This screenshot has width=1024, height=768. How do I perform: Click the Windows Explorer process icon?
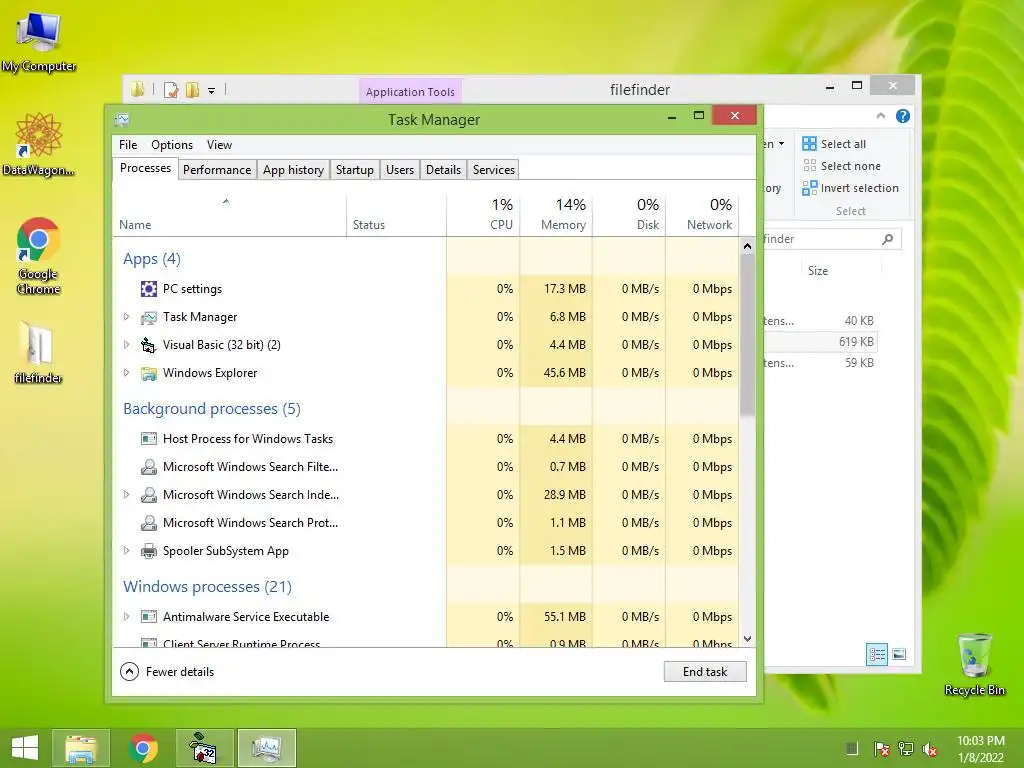click(149, 373)
